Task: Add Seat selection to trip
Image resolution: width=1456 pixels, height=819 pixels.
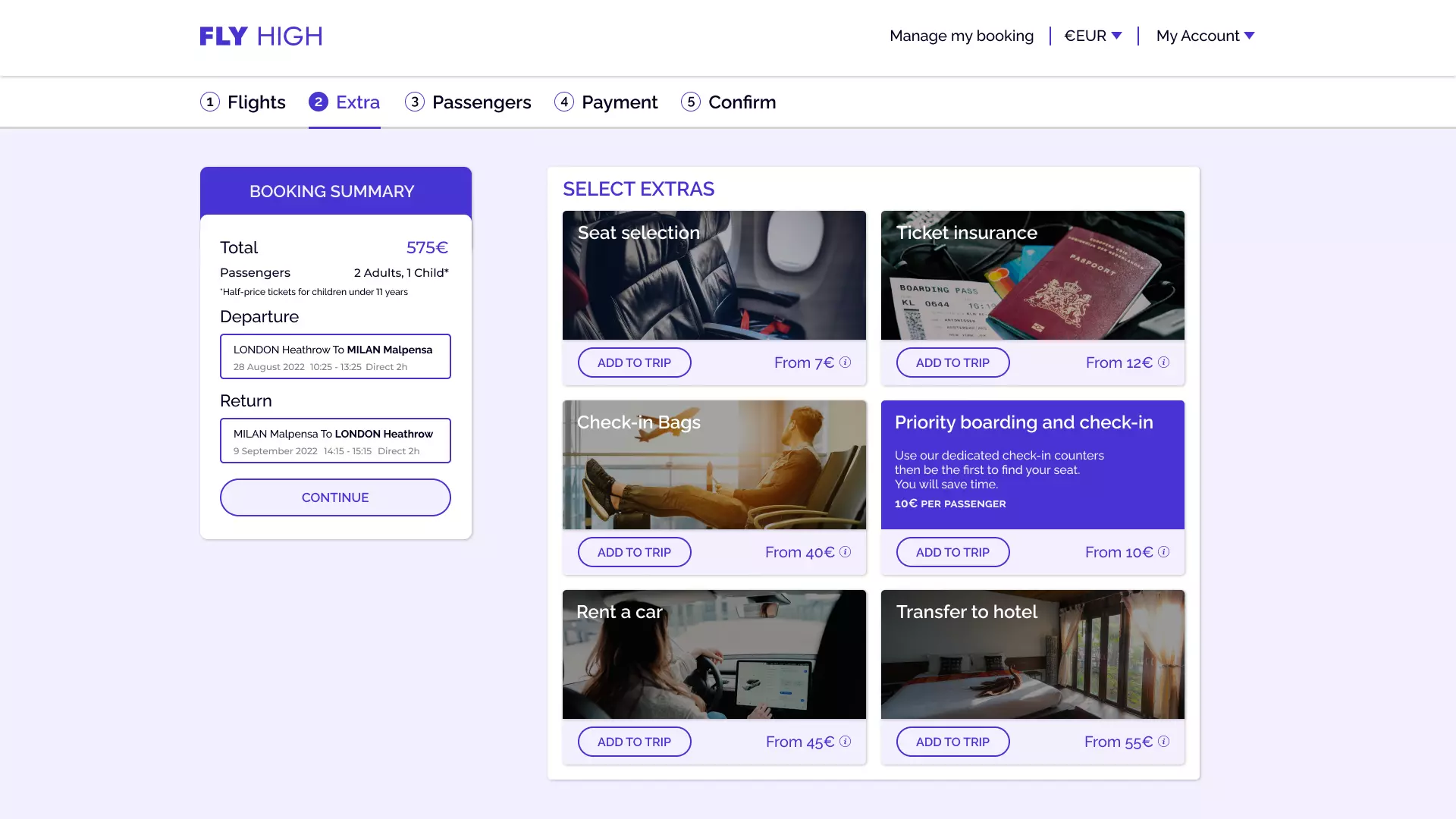Action: coord(634,362)
